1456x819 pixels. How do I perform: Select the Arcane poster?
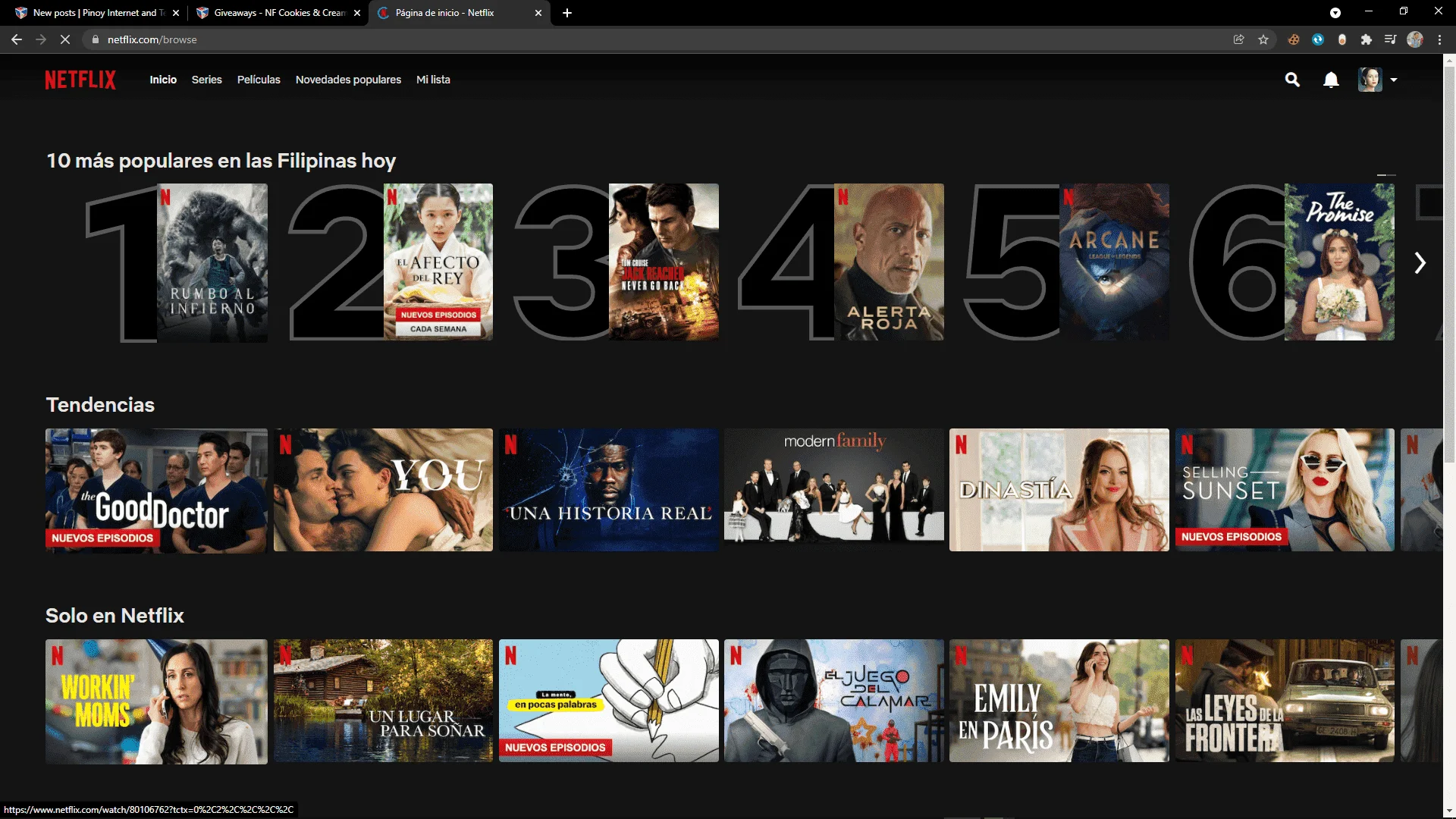coord(1114,262)
